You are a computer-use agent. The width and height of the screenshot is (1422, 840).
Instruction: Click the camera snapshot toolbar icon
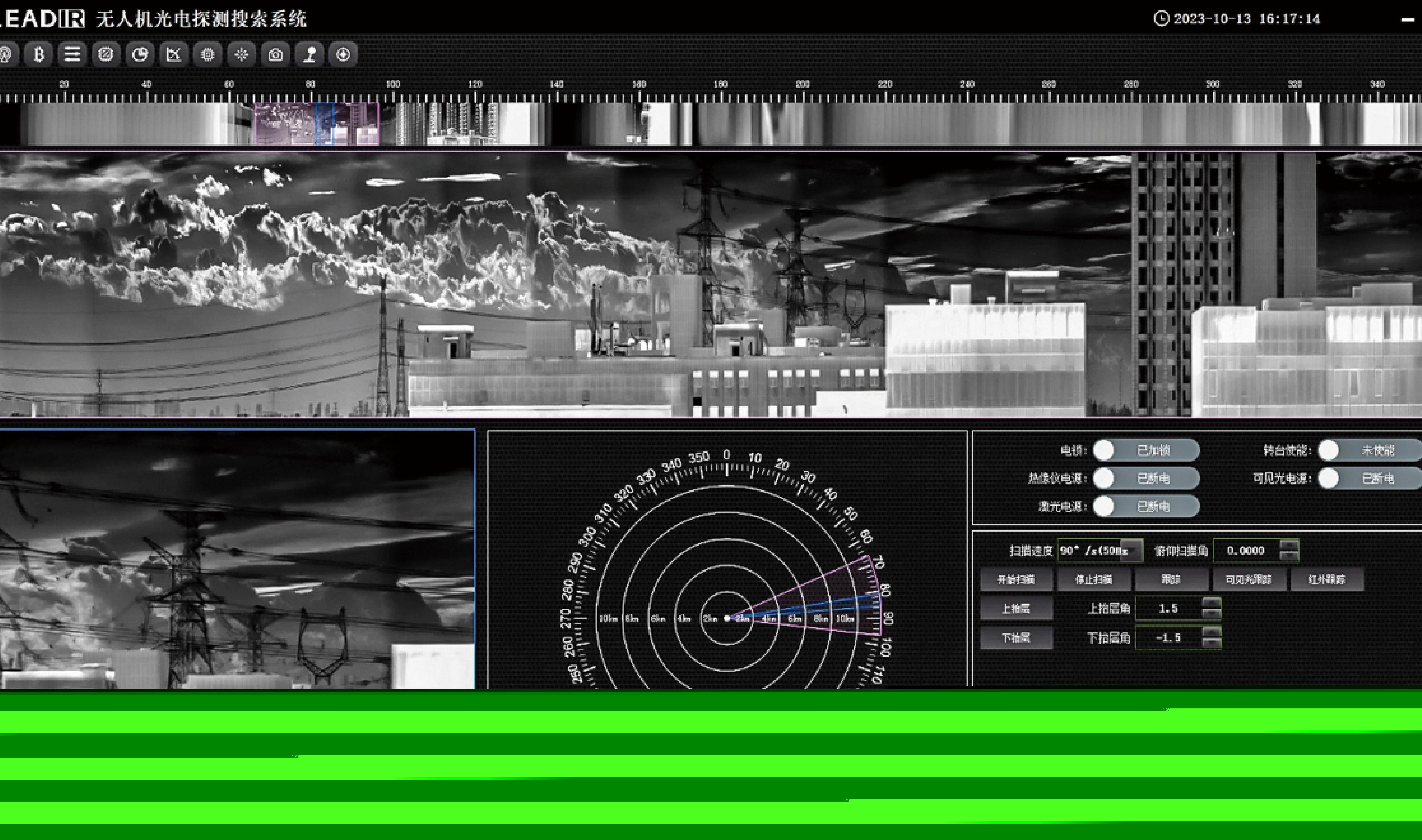(x=276, y=55)
